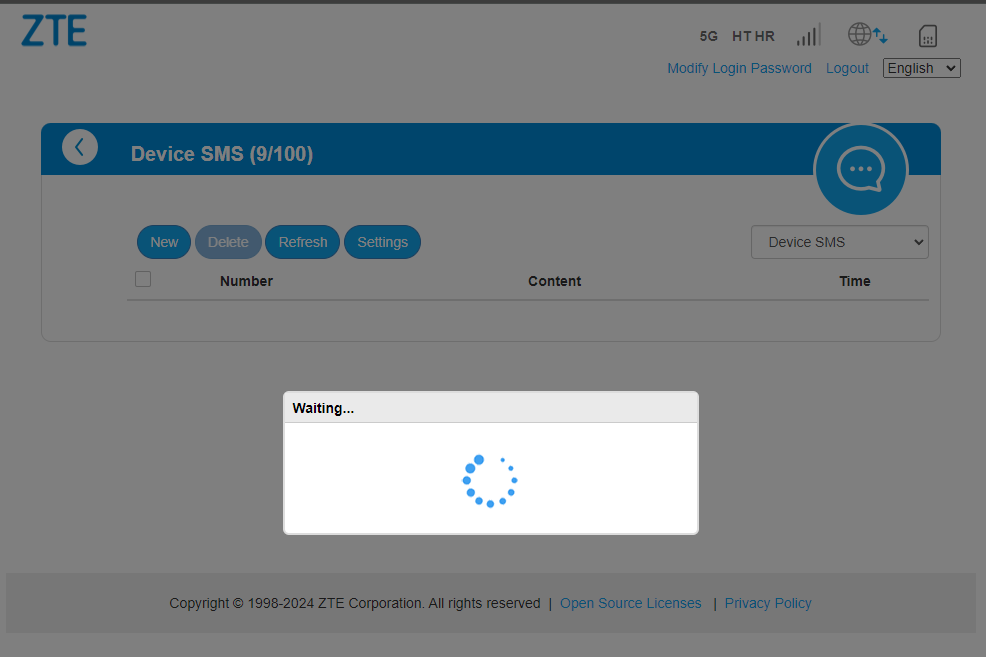Open SMS Settings
The height and width of the screenshot is (657, 986).
tap(382, 242)
